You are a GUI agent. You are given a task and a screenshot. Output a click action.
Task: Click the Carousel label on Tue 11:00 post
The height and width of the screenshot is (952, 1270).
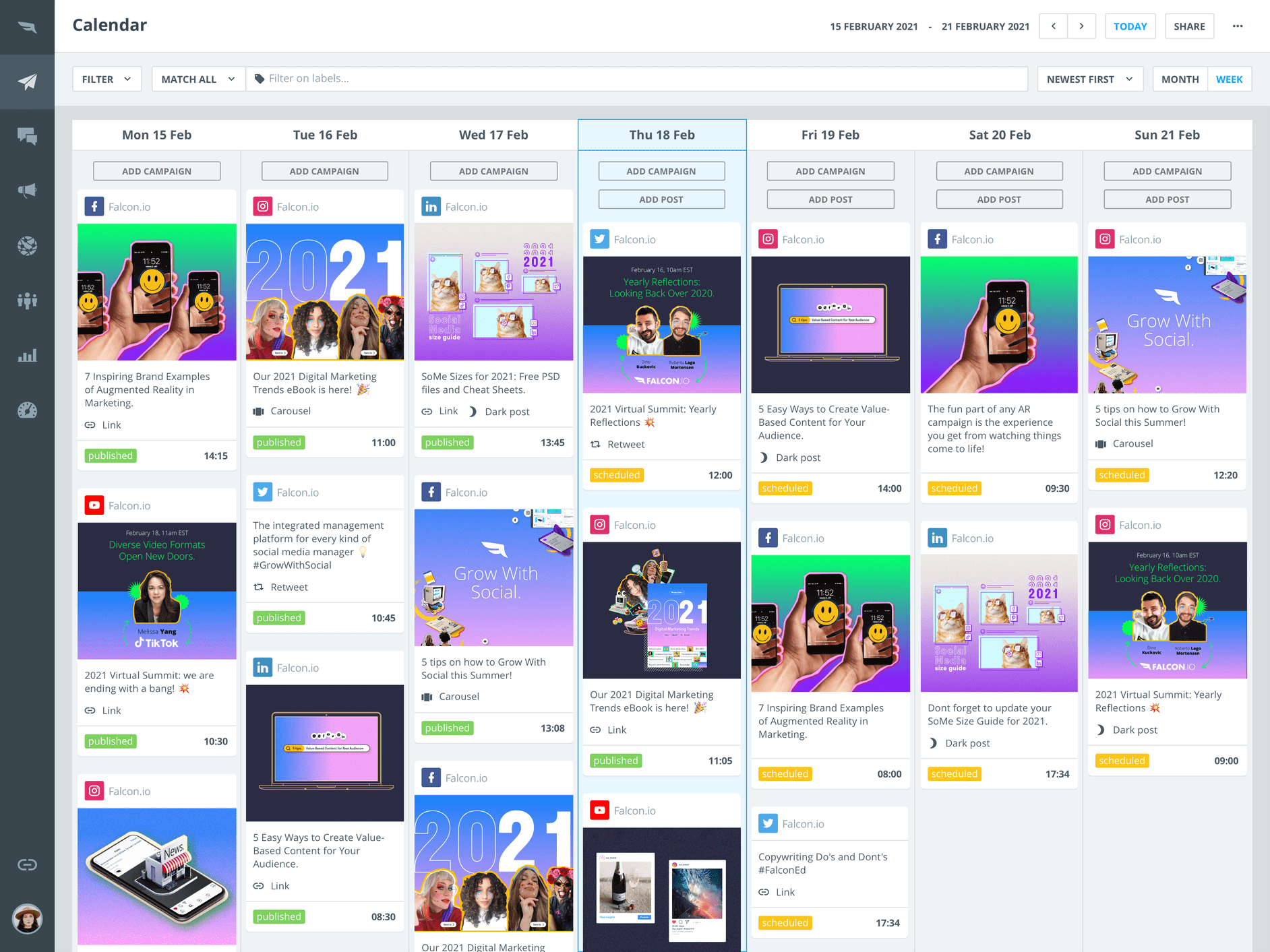coord(291,410)
